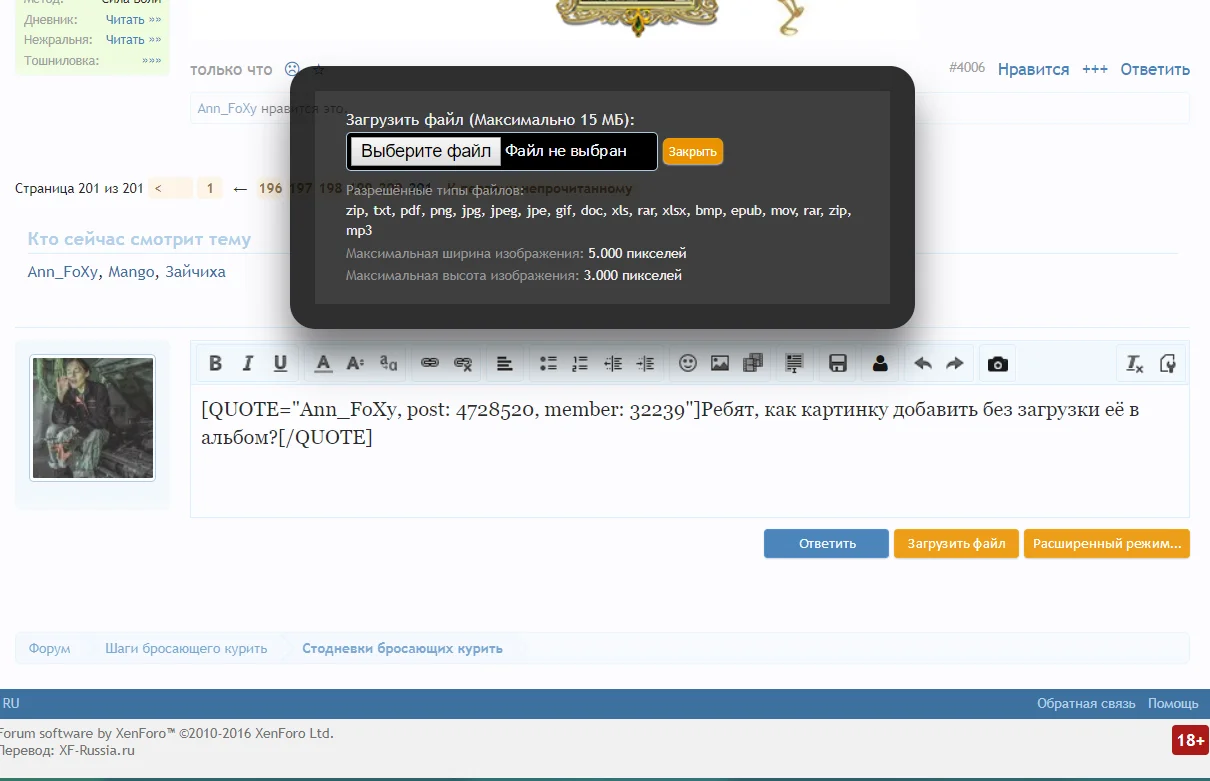Switch to the Стодневки бросающих курить tab
The image size is (1210, 781).
pos(402,647)
